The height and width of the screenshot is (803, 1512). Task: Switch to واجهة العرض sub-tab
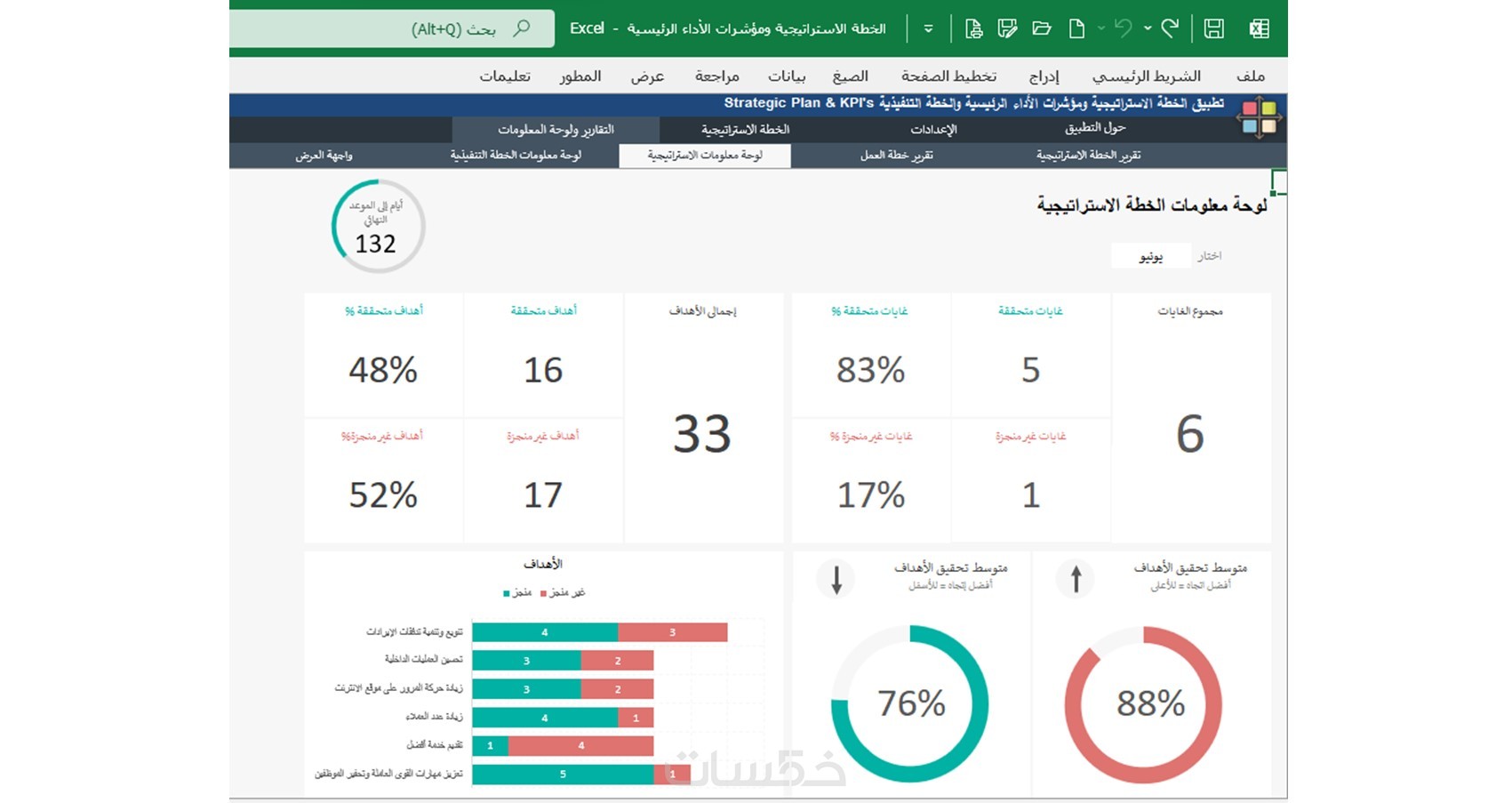pos(324,156)
